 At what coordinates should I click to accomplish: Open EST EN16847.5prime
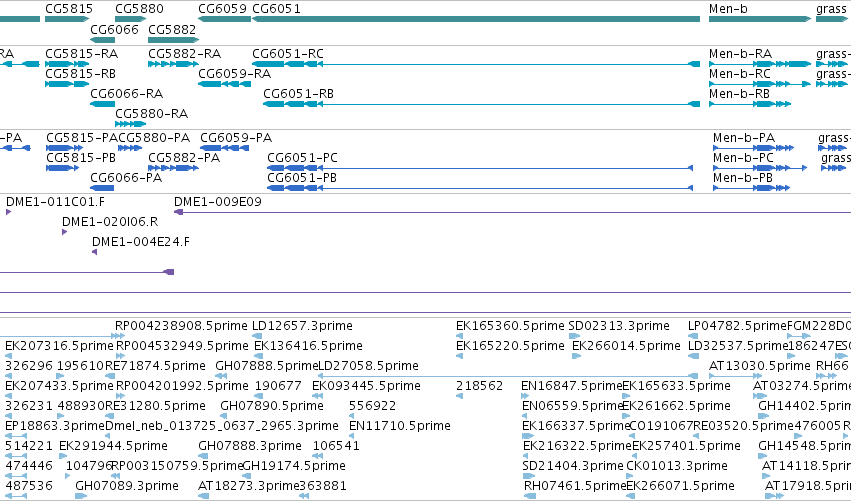[x=571, y=386]
